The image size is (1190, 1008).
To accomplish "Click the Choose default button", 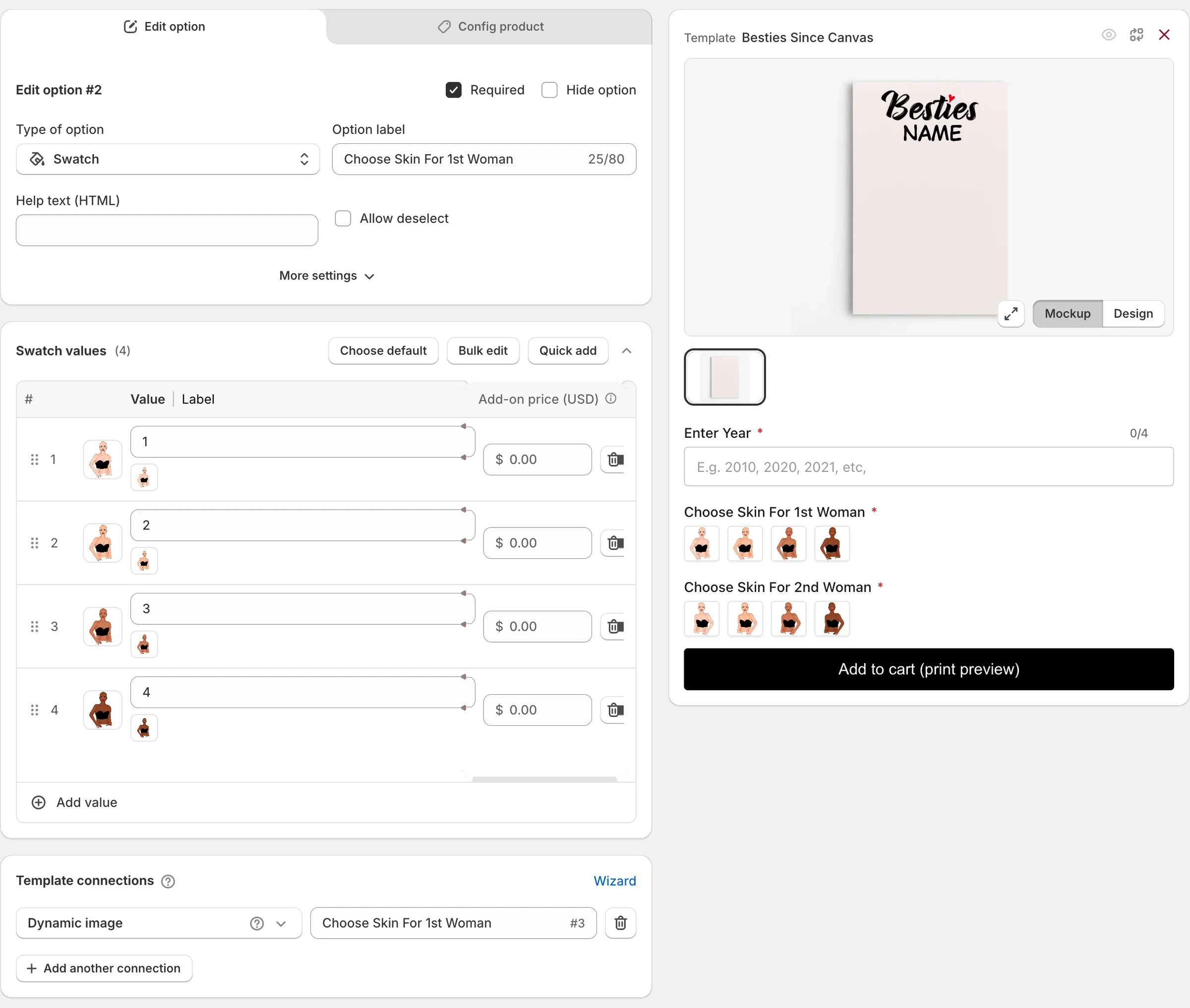I will 383,351.
